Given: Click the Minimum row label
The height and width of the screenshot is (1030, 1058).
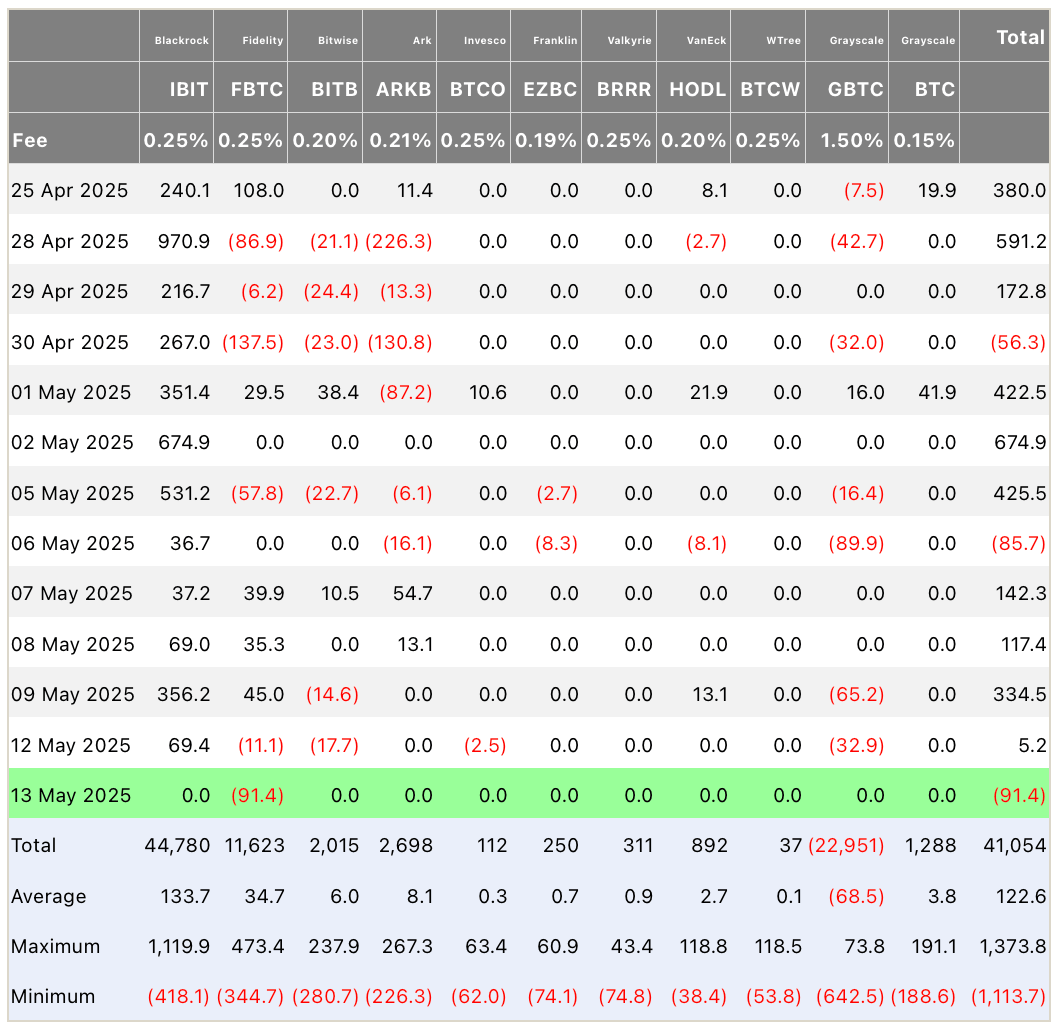Looking at the screenshot, I should 53,996.
